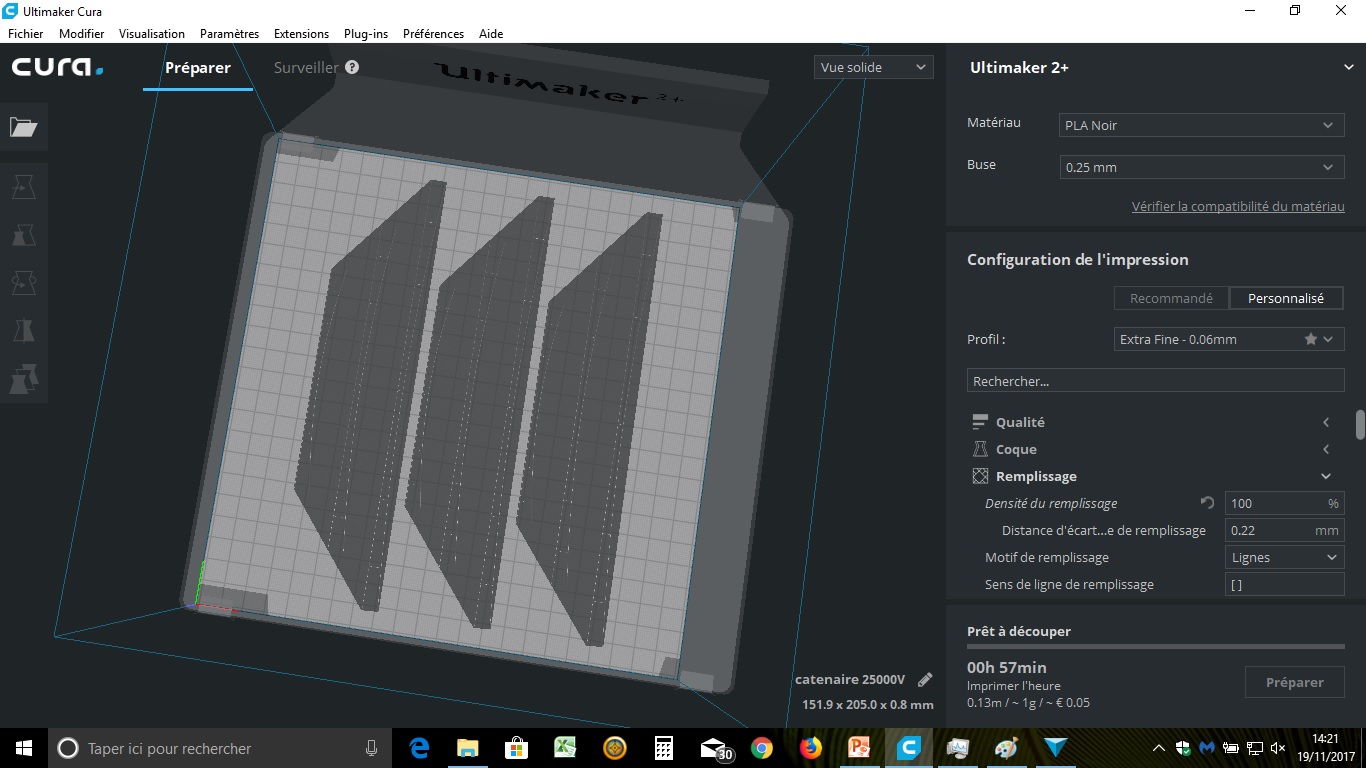
Task: Switch to the Préparer tab
Action: (x=198, y=68)
